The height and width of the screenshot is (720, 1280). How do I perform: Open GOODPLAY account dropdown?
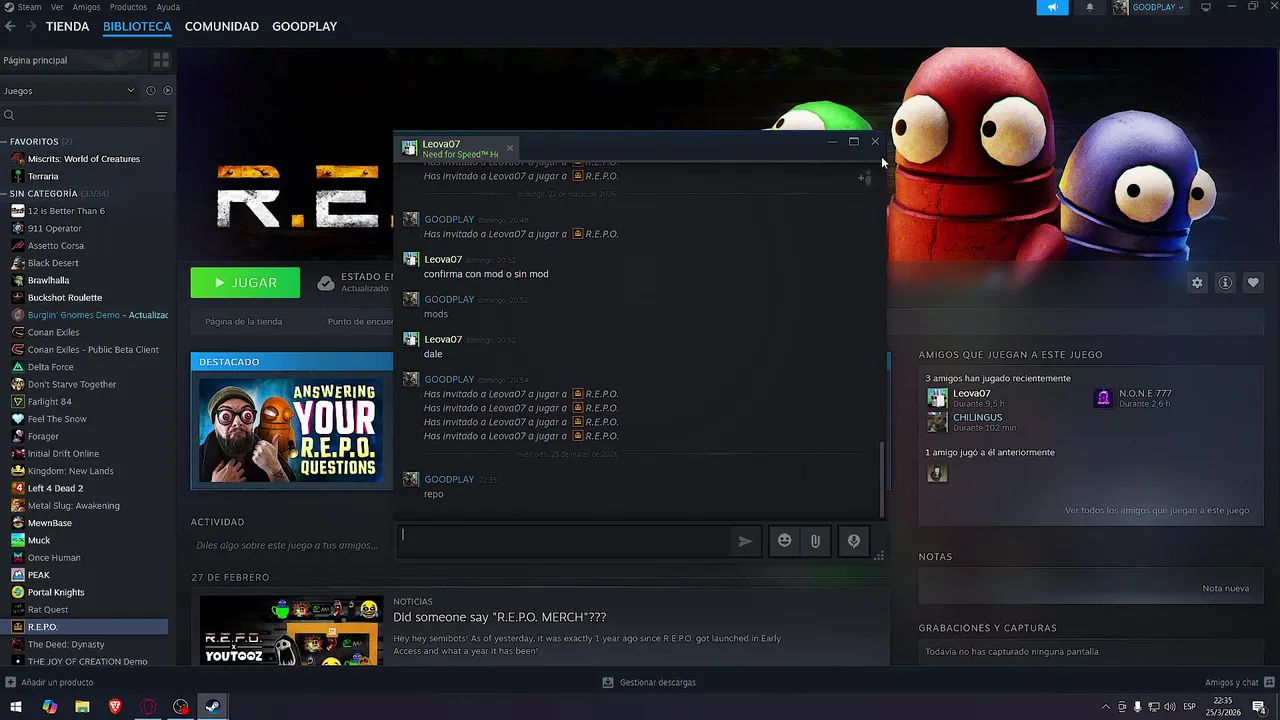[1149, 7]
